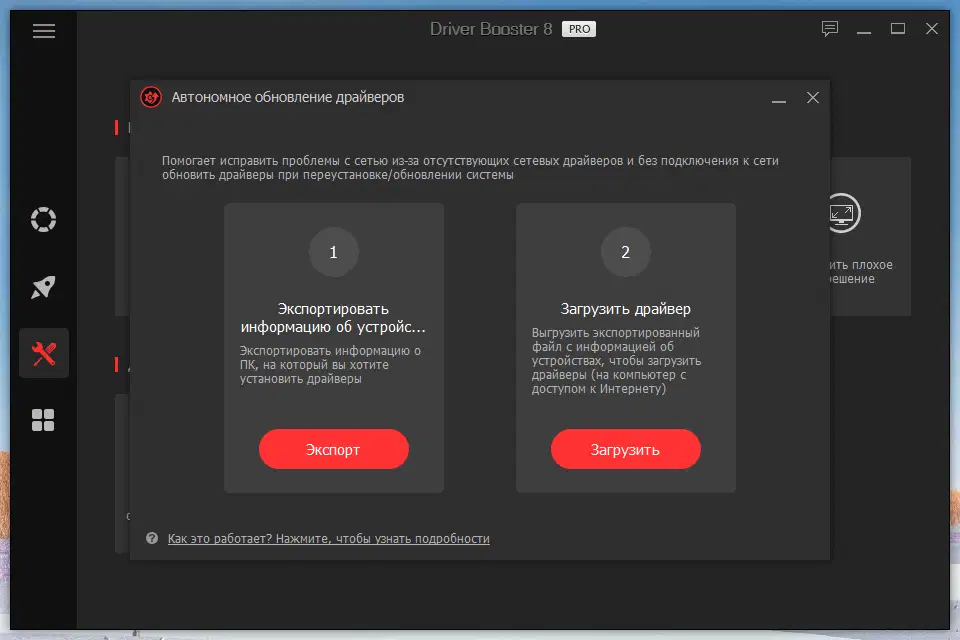Open the Action Center grid icon

click(43, 420)
